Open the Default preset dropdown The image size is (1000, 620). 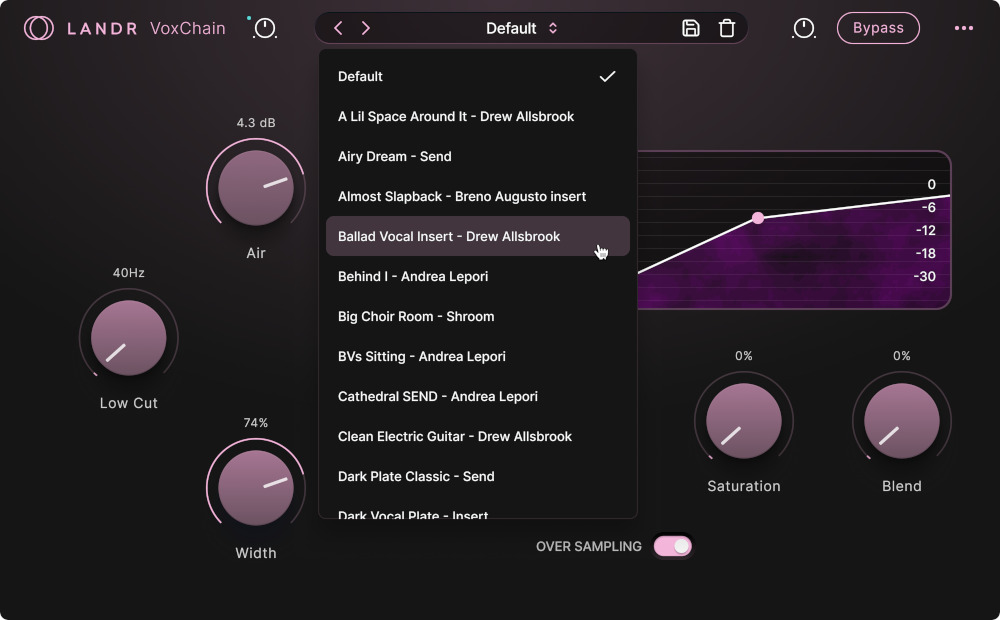[x=522, y=28]
